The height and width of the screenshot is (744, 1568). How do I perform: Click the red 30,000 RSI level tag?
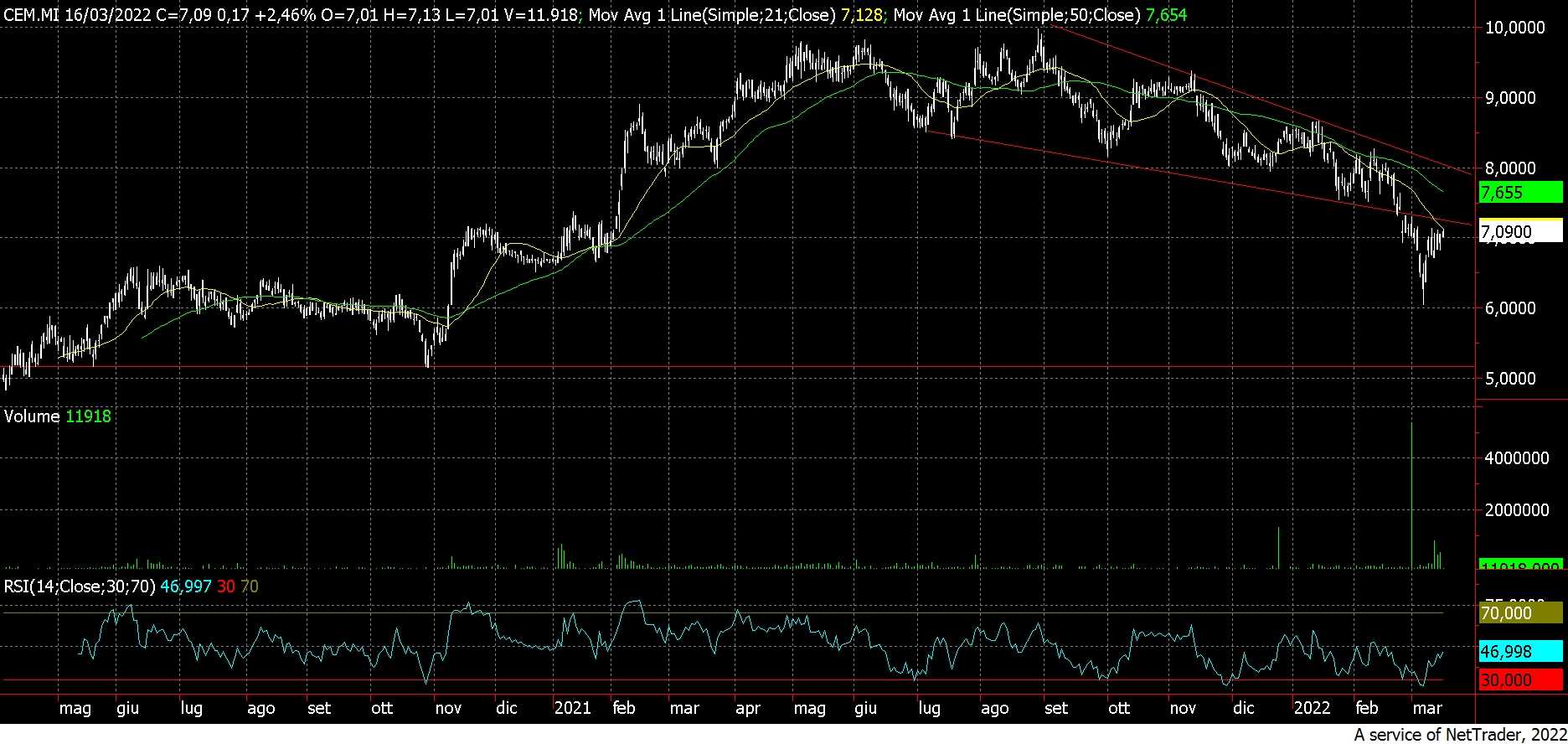(x=1520, y=680)
